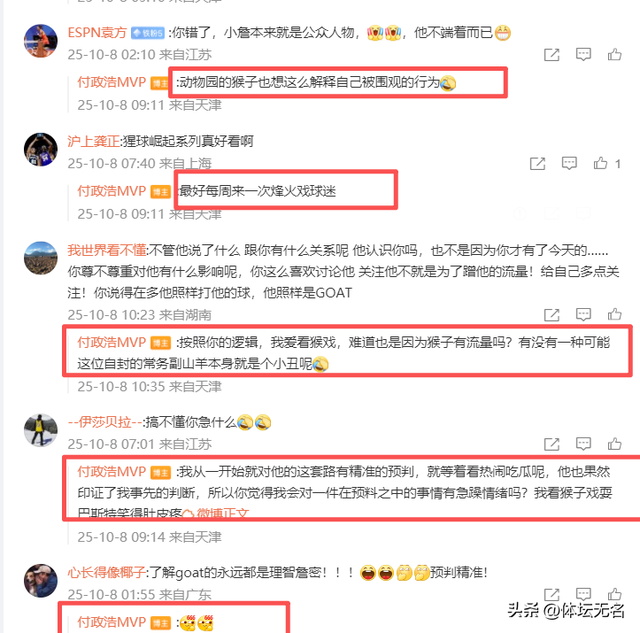The width and height of the screenshot is (640, 633).
Task: Share ESPN袁方's comment via forward icon
Action: (551, 55)
